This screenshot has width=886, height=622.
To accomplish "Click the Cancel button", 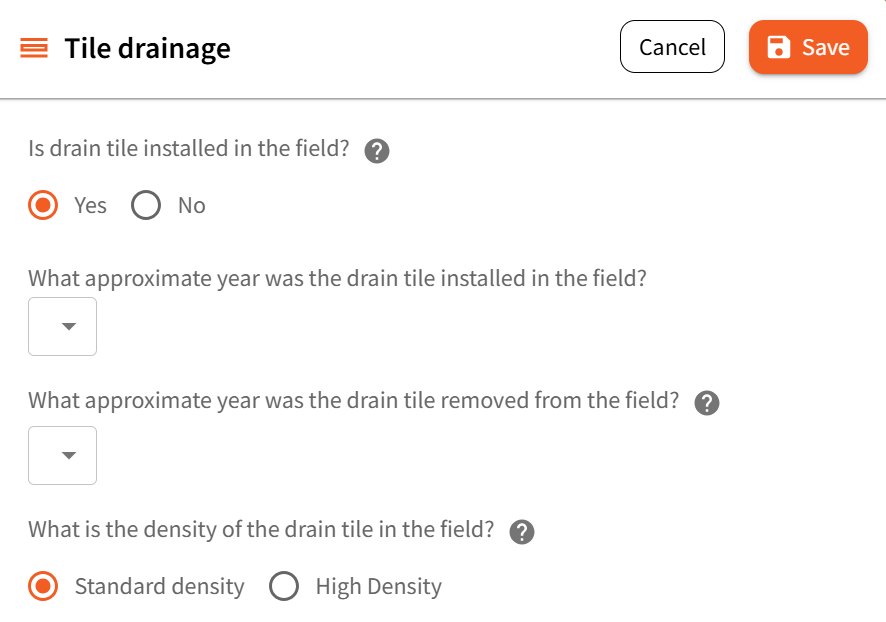I will [x=672, y=47].
